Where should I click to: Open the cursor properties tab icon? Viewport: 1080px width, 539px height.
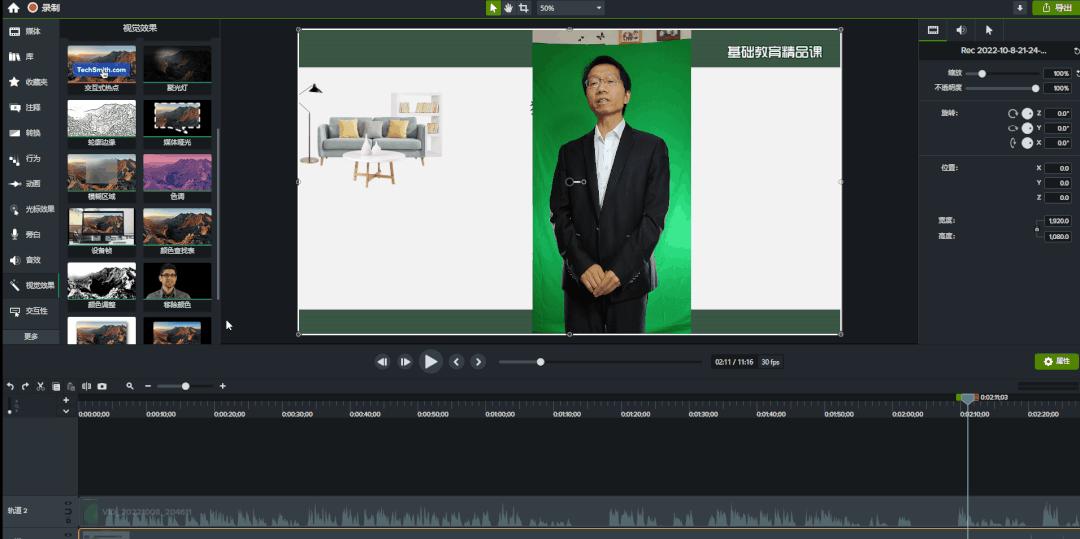pyautogui.click(x=989, y=30)
